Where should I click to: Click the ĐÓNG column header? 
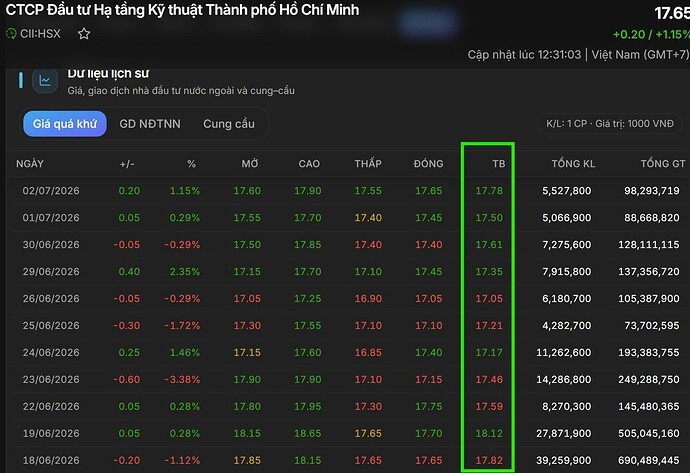pyautogui.click(x=428, y=164)
